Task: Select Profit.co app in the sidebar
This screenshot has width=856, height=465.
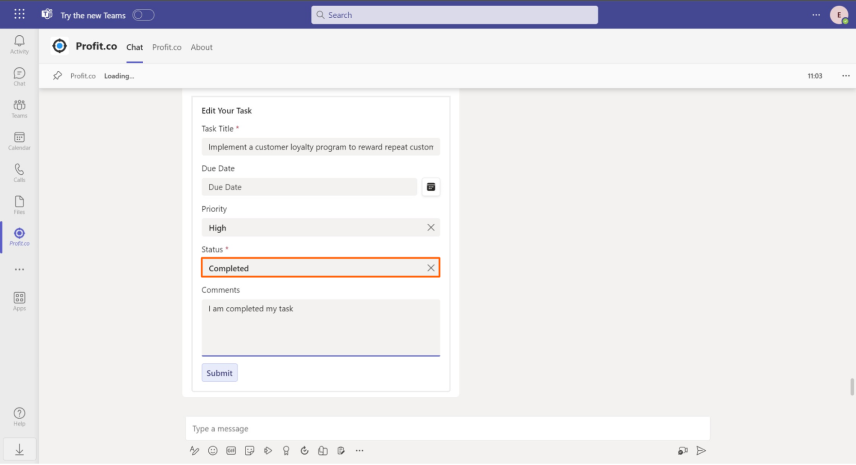Action: 19,237
